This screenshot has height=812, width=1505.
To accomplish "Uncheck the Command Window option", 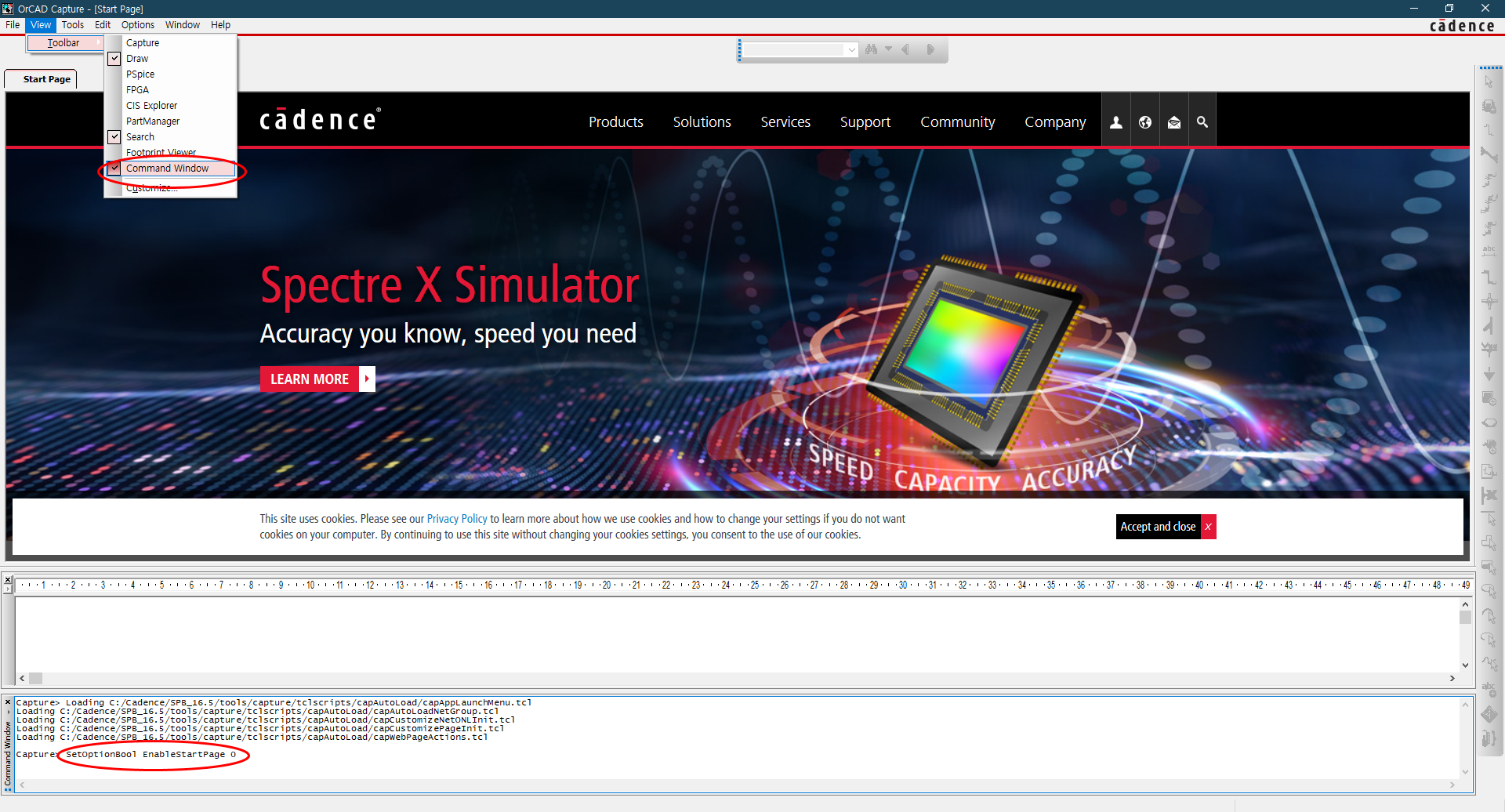I will 170,169.
